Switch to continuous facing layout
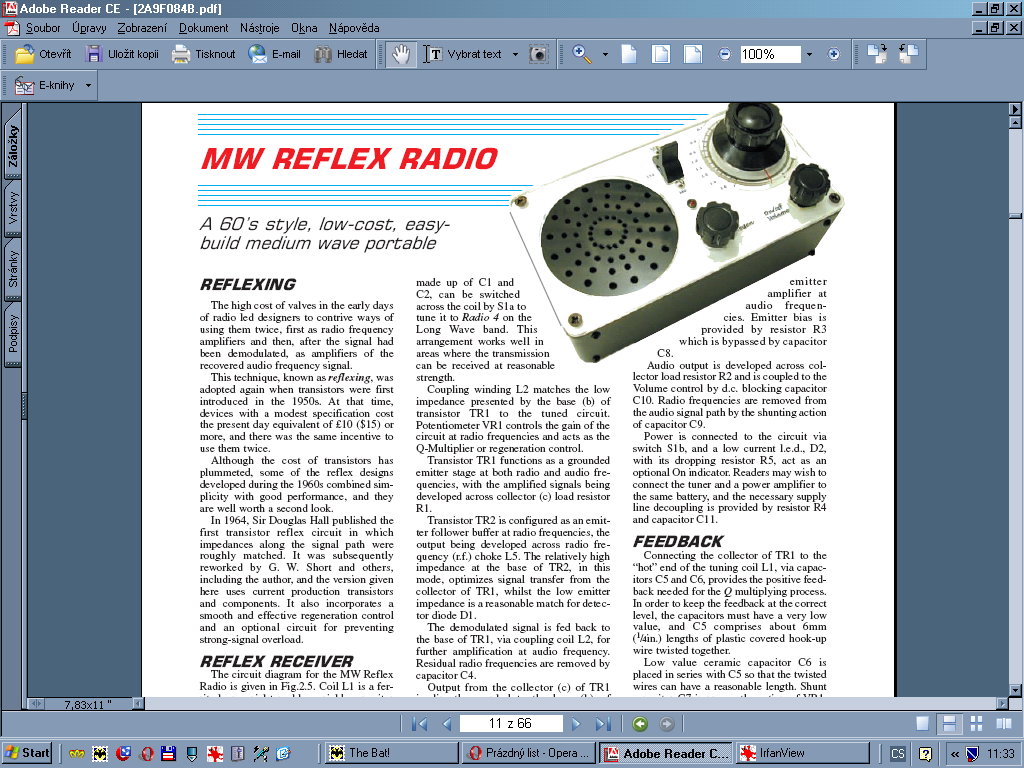The image size is (1024, 768). click(976, 724)
